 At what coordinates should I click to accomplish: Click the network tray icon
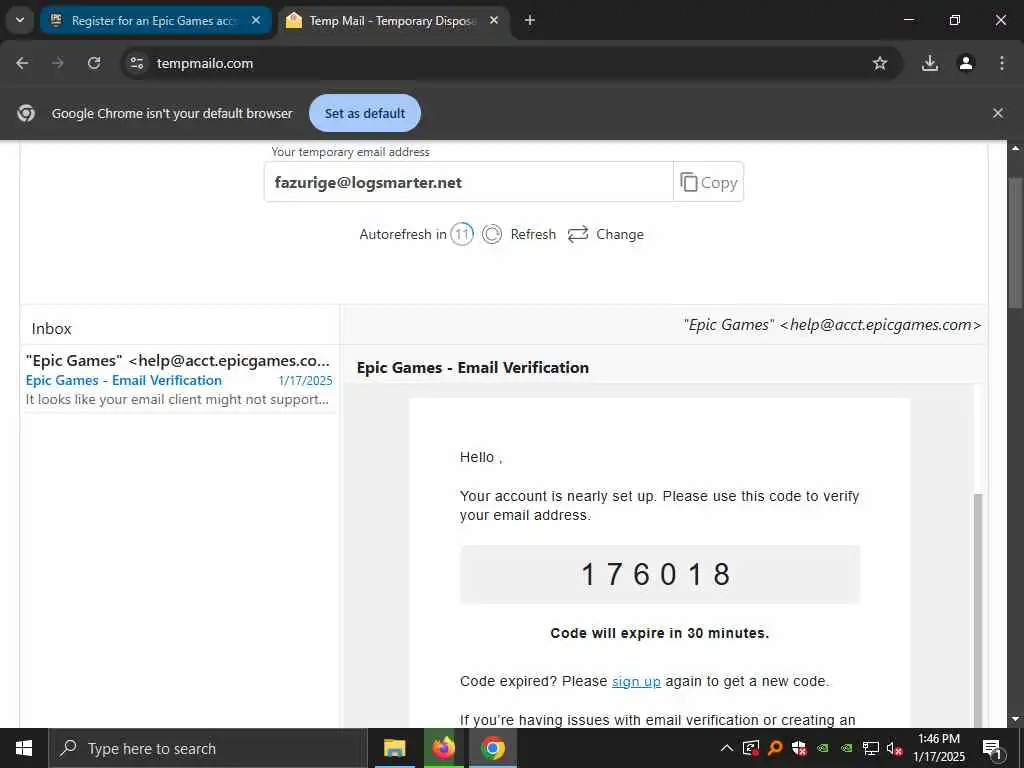tap(871, 748)
